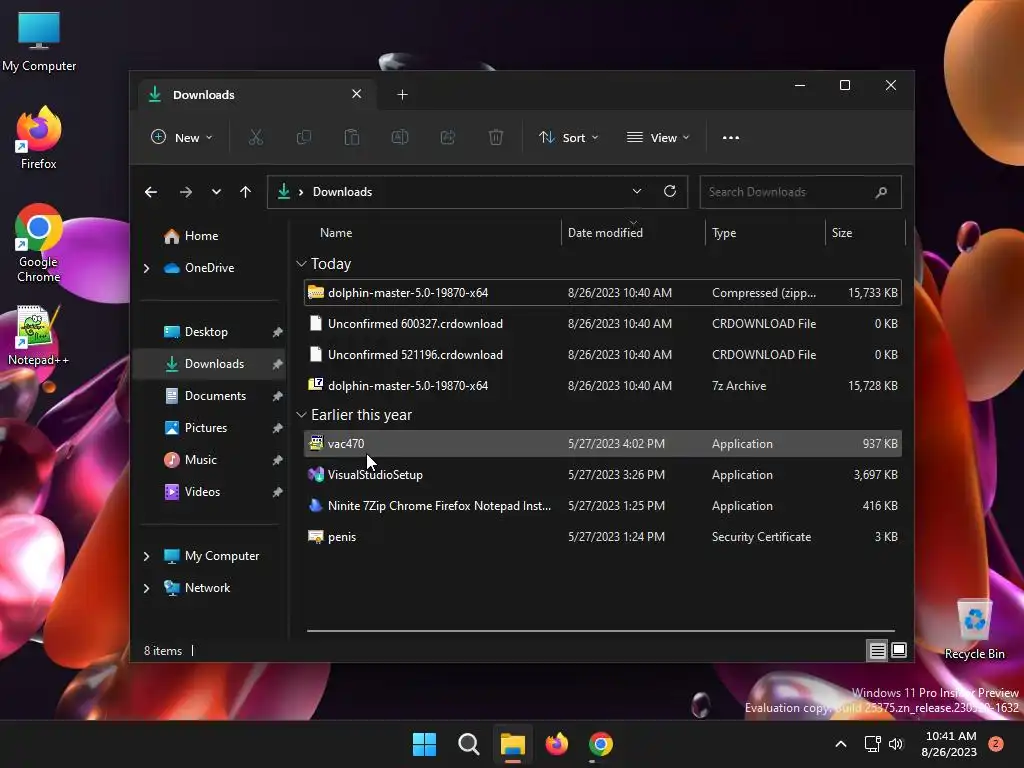Select the Google Chrome desktop shortcut
Screen dimensions: 1024x768
coord(39,243)
